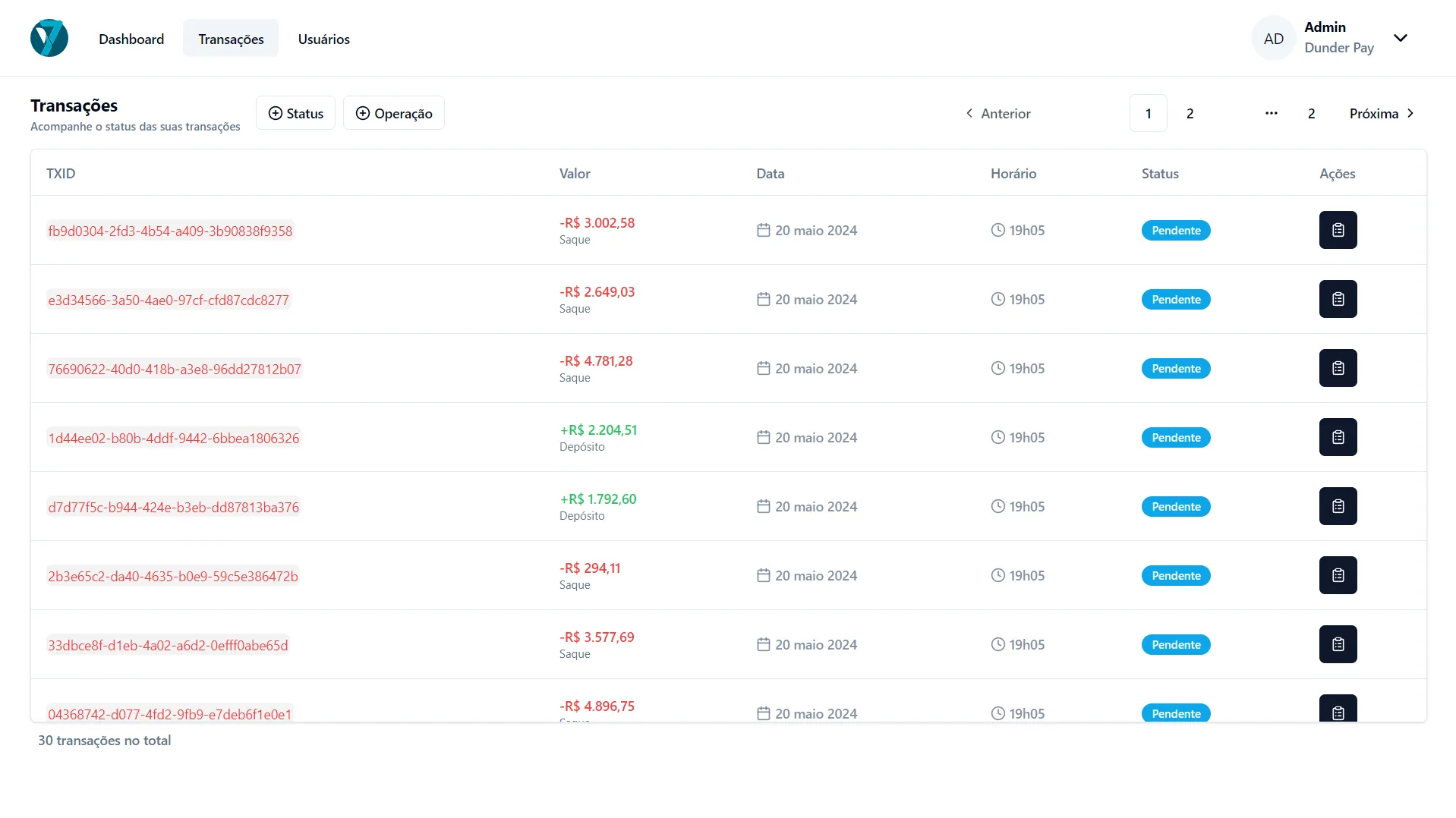Select page 2 next to page 1
This screenshot has width=1456, height=818.
click(x=1190, y=113)
